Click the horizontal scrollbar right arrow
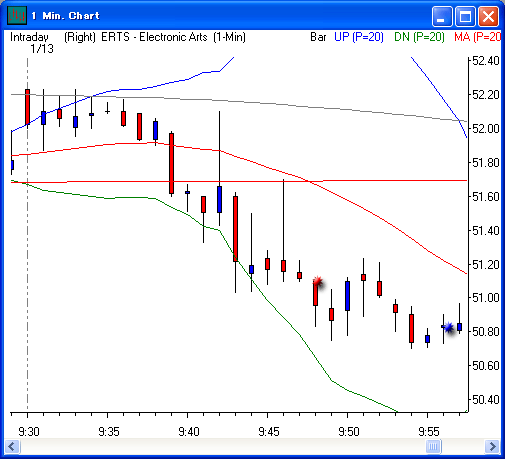The height and width of the screenshot is (459, 505). pos(492,446)
